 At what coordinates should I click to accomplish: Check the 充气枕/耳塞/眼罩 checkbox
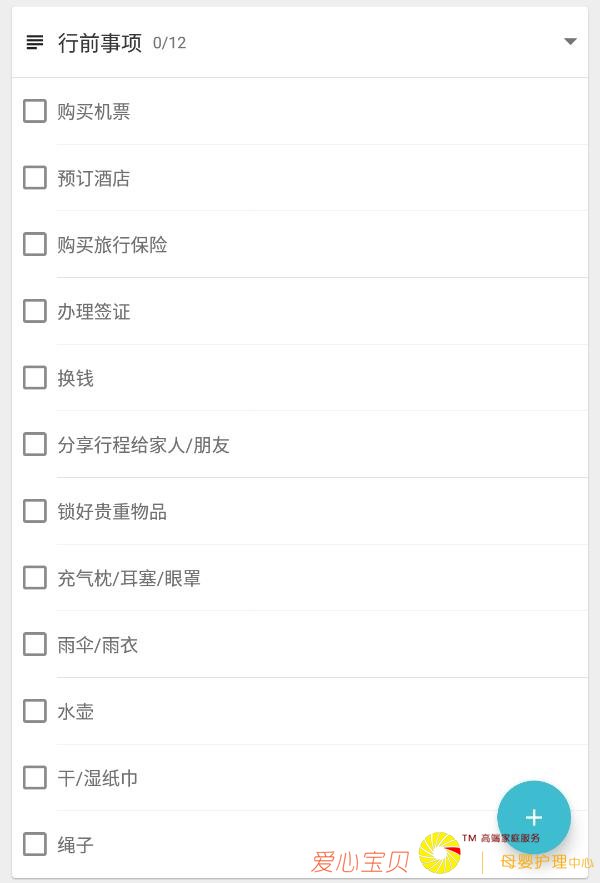coord(34,577)
